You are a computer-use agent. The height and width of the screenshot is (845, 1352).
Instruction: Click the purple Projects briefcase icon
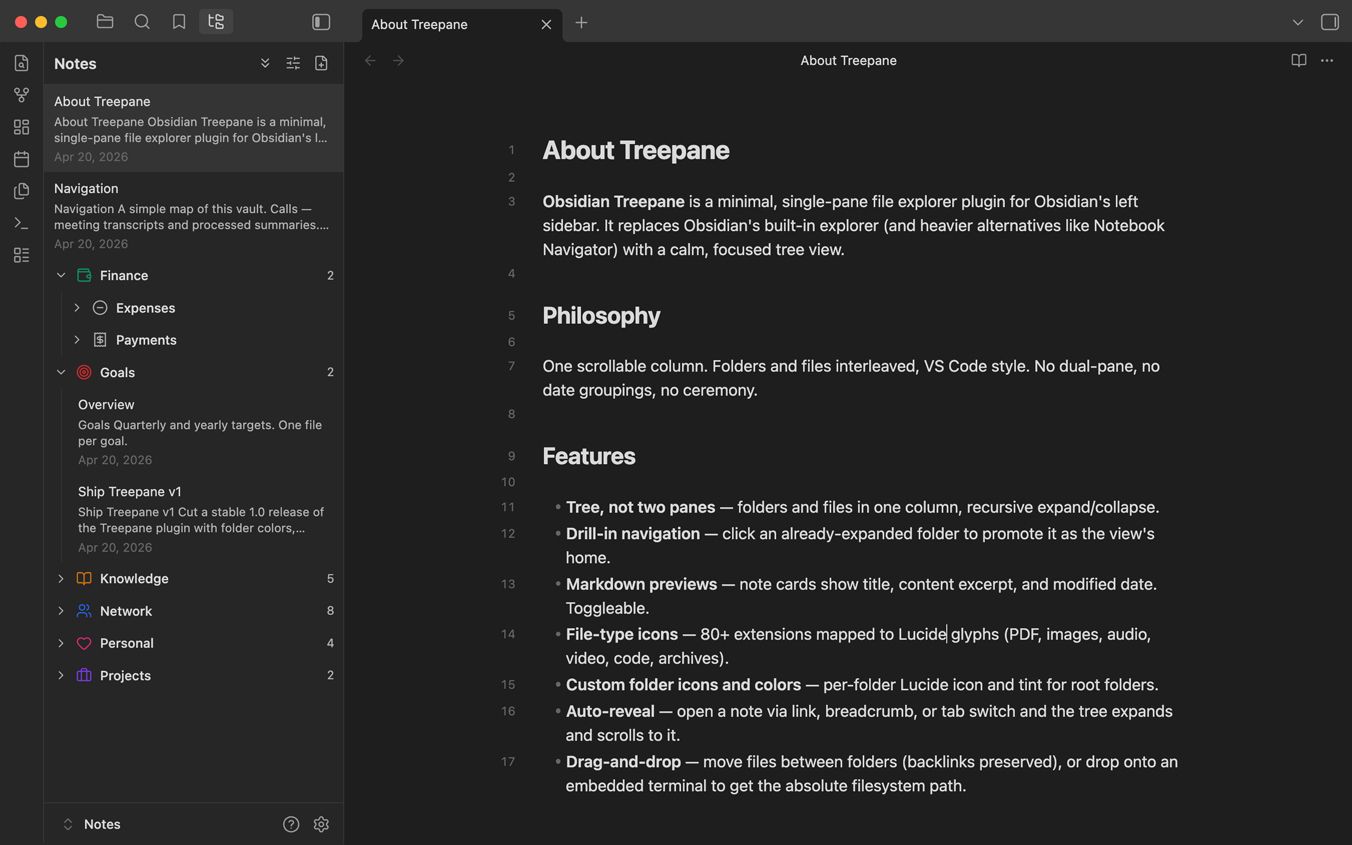84,675
